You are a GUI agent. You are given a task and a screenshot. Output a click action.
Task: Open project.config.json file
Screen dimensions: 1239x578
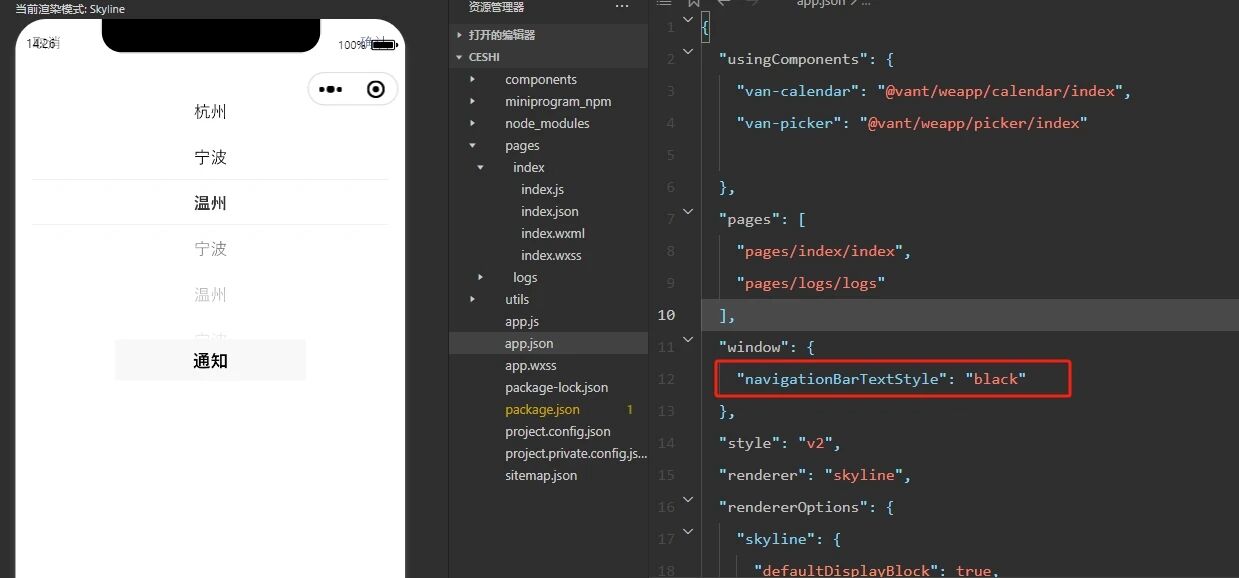coord(558,431)
